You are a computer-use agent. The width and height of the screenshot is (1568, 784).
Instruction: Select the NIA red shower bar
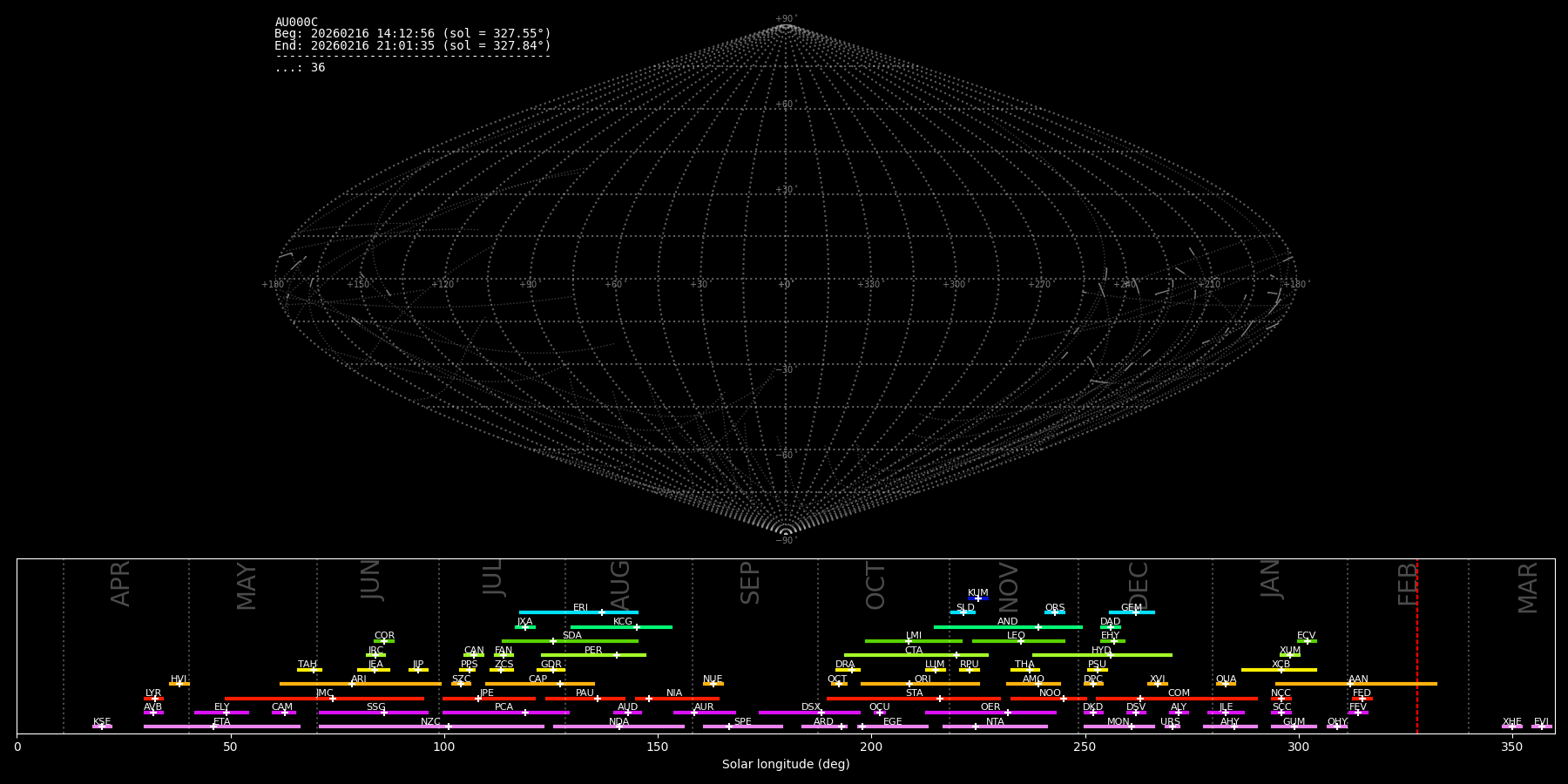pyautogui.click(x=677, y=699)
